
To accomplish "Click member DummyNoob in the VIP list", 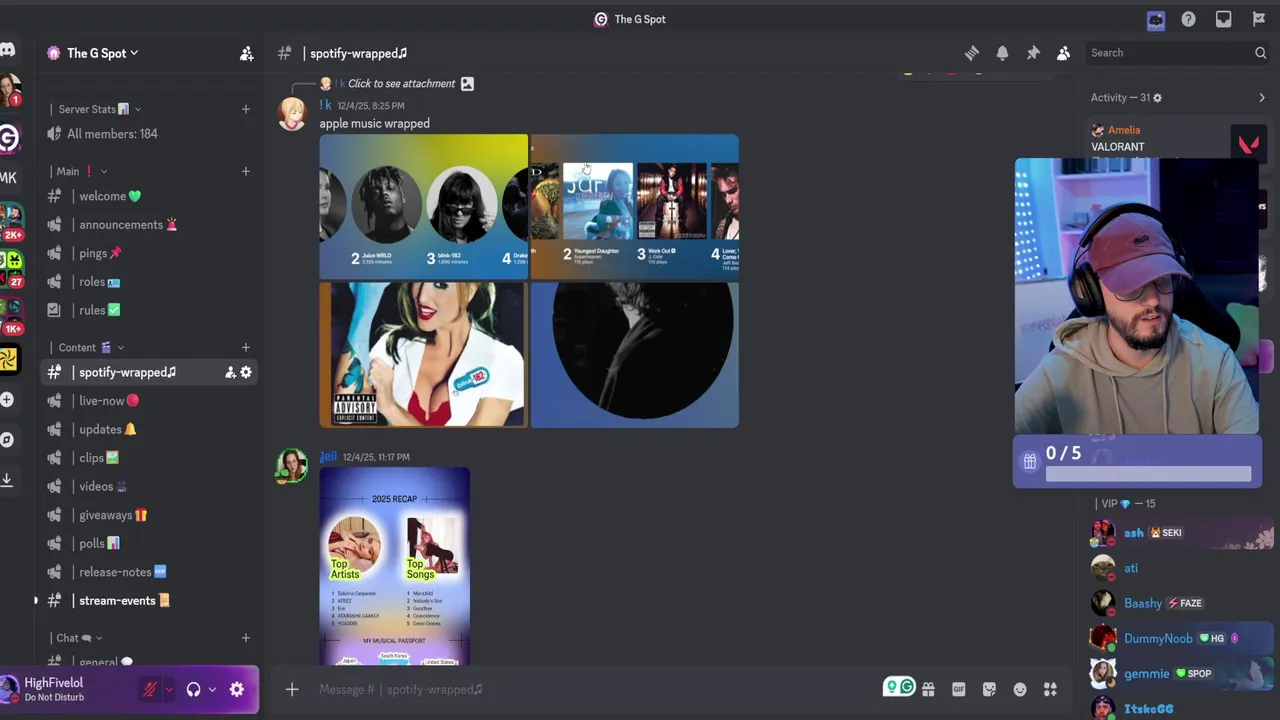I will coord(1180,638).
